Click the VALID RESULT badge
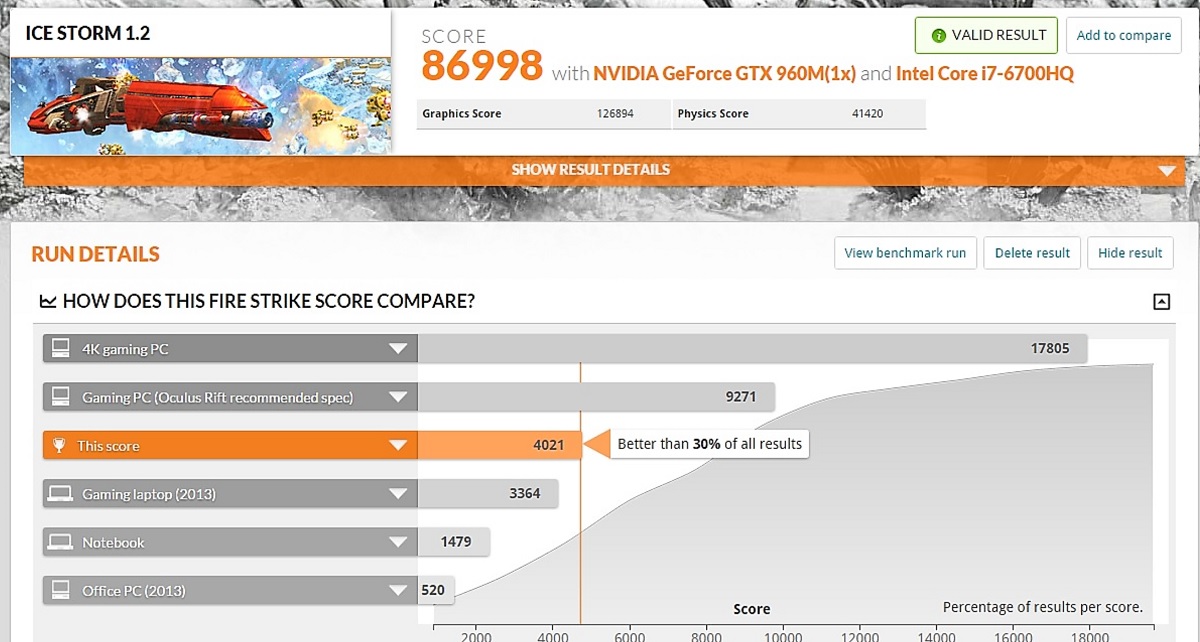This screenshot has height=642, width=1200. click(x=987, y=35)
